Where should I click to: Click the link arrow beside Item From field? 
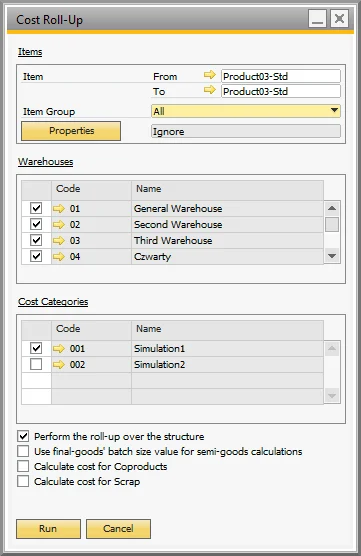210,75
